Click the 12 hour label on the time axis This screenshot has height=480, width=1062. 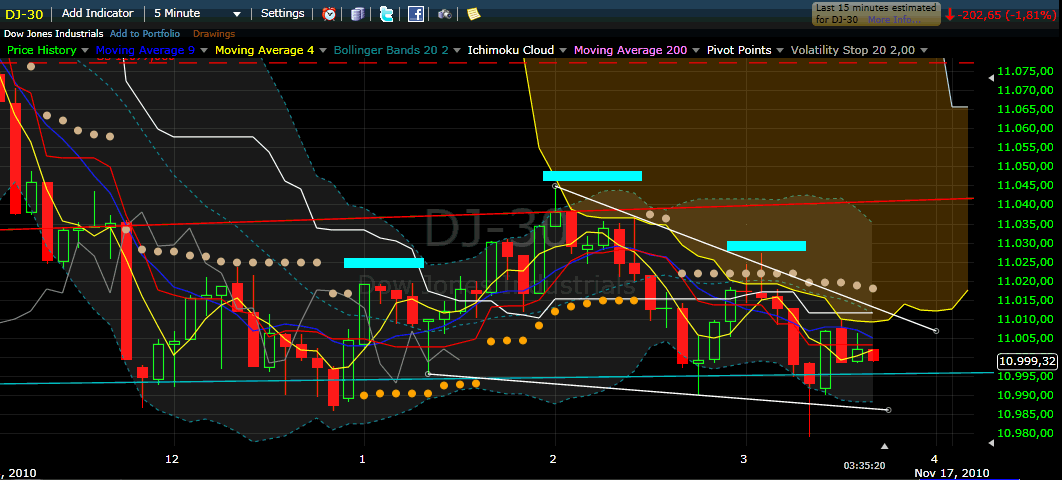(173, 459)
